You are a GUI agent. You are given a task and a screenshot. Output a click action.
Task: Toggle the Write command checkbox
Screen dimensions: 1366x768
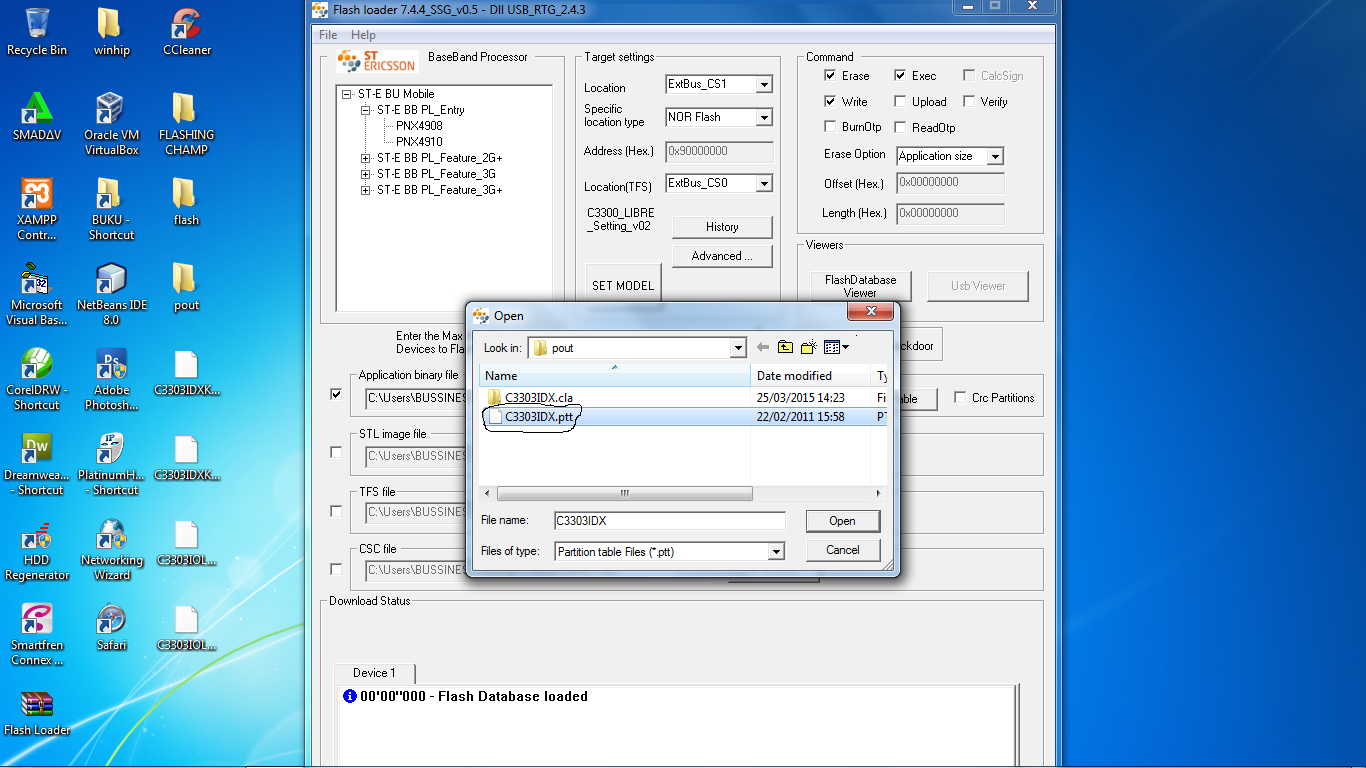pos(830,101)
